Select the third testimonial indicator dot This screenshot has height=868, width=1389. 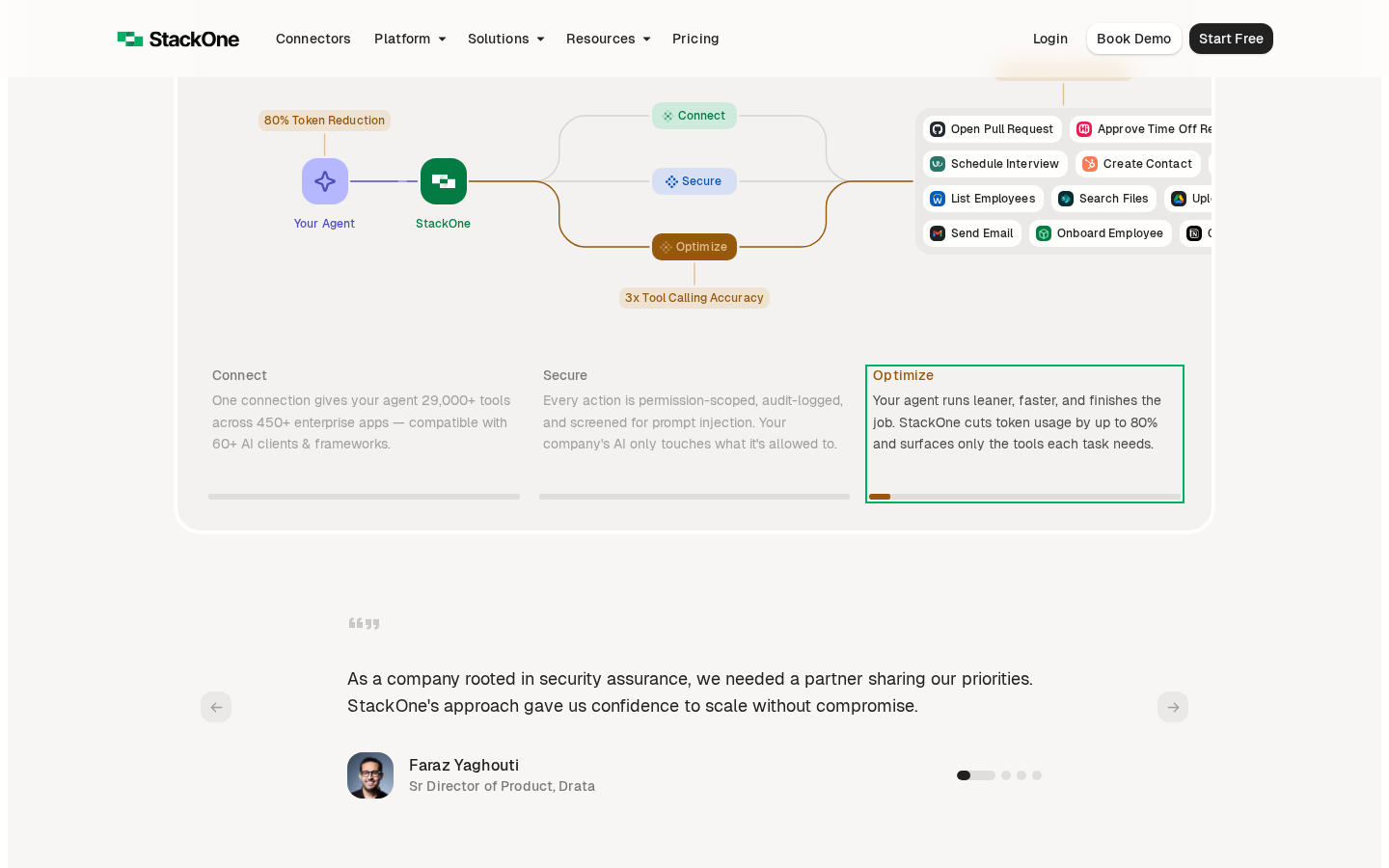(x=1021, y=775)
